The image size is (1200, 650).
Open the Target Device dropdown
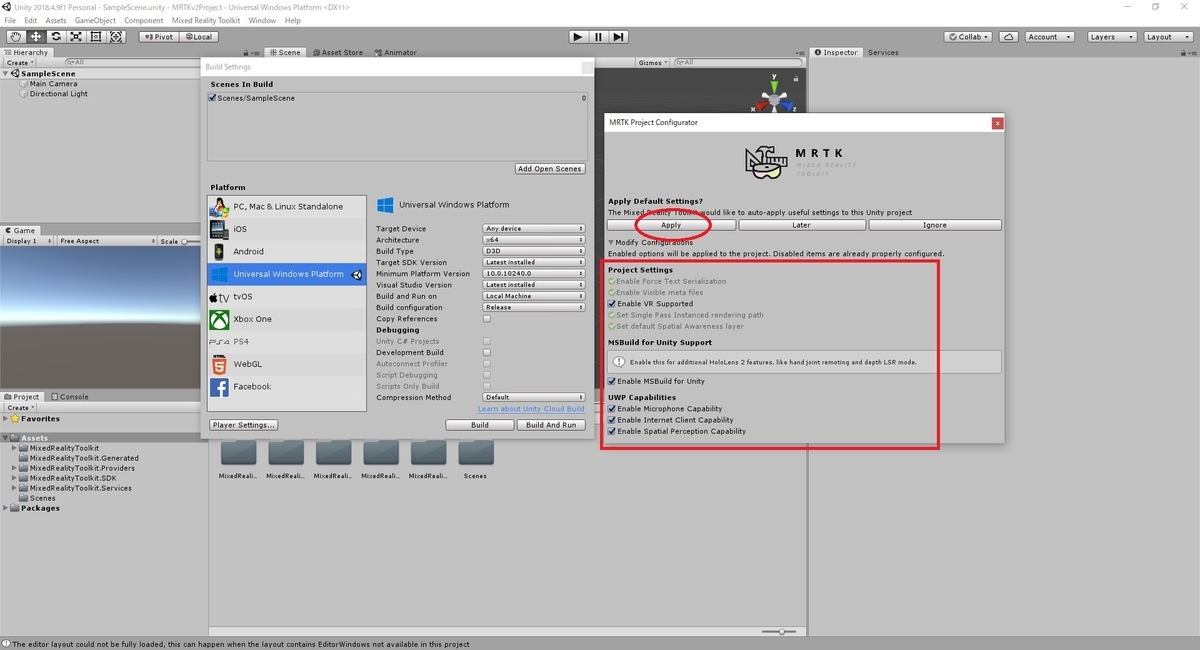point(534,229)
